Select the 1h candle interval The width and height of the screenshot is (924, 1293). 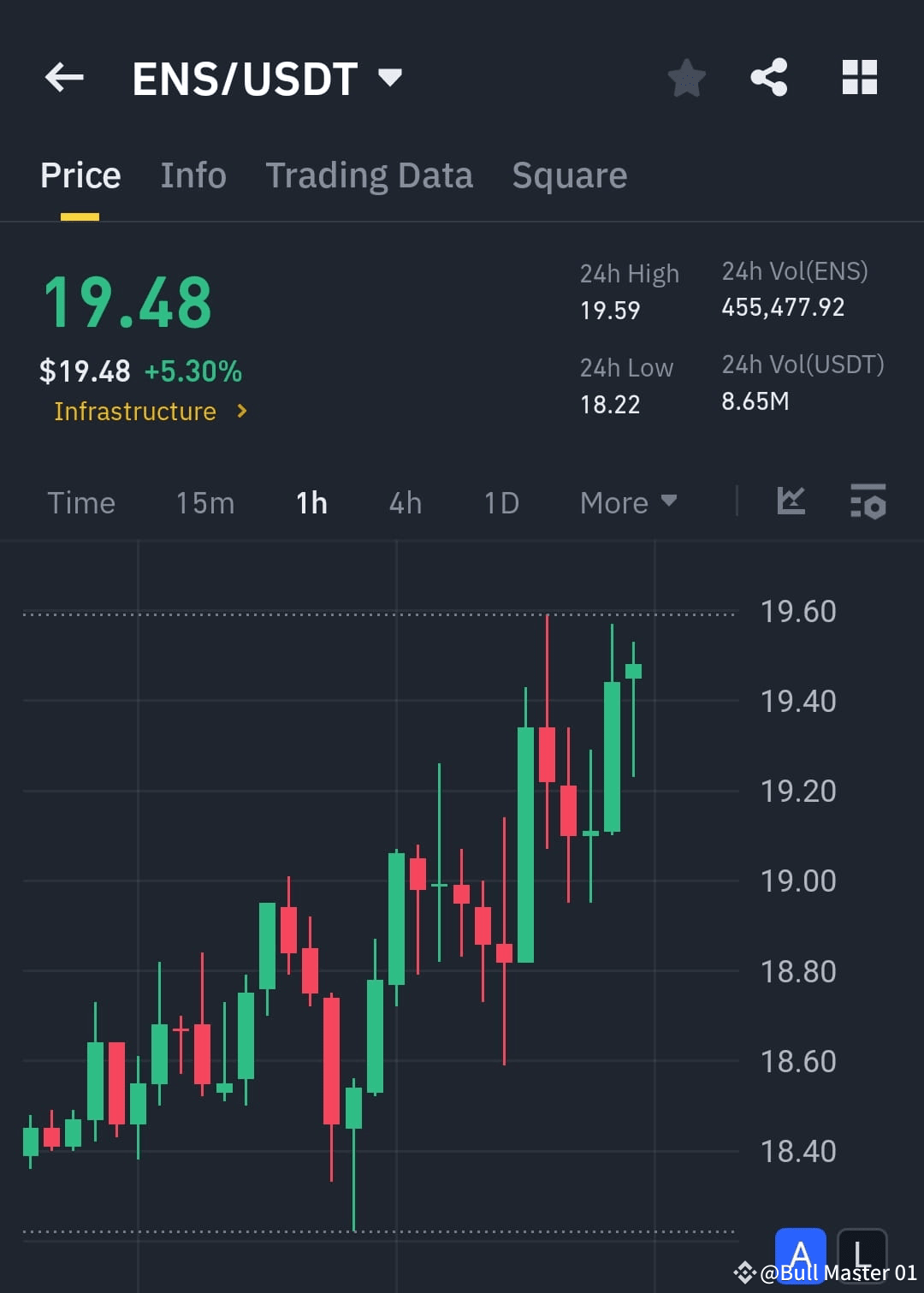[311, 503]
